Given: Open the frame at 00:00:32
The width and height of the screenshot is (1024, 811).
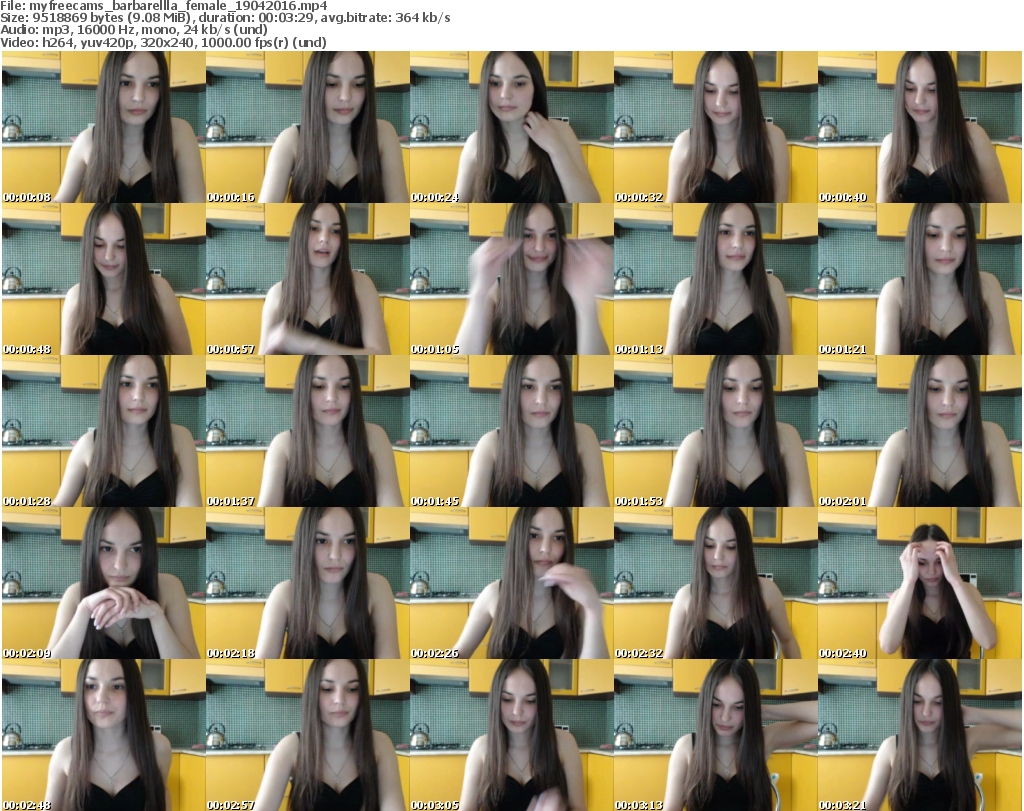Looking at the screenshot, I should pos(716,127).
